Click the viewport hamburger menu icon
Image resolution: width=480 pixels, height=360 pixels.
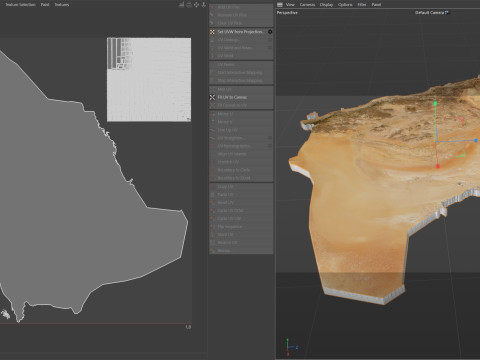pyautogui.click(x=280, y=5)
